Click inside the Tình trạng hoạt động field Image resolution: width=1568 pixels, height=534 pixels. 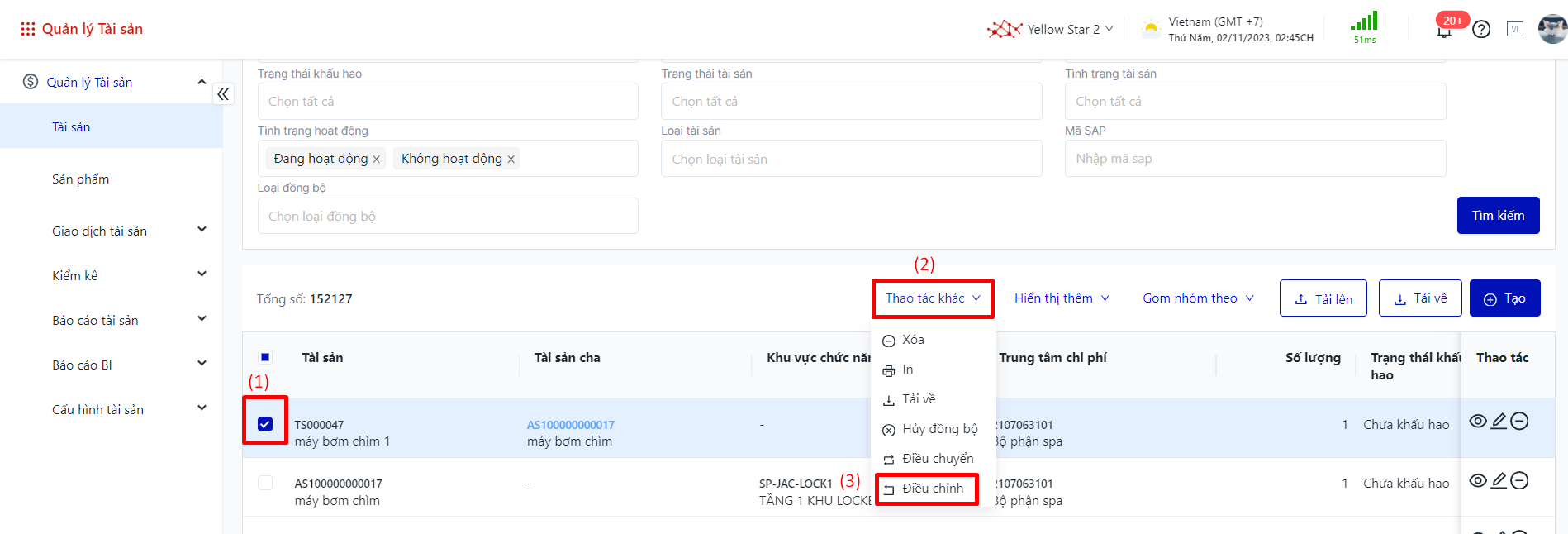pos(448,159)
